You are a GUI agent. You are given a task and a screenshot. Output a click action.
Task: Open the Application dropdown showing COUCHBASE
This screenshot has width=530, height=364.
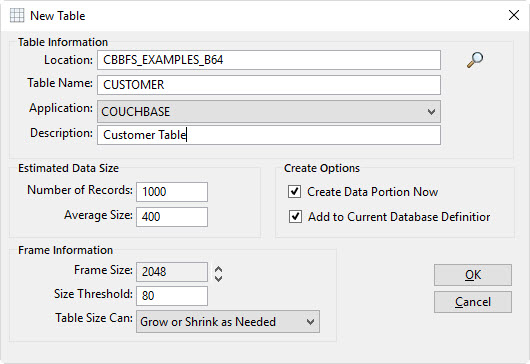pos(269,112)
